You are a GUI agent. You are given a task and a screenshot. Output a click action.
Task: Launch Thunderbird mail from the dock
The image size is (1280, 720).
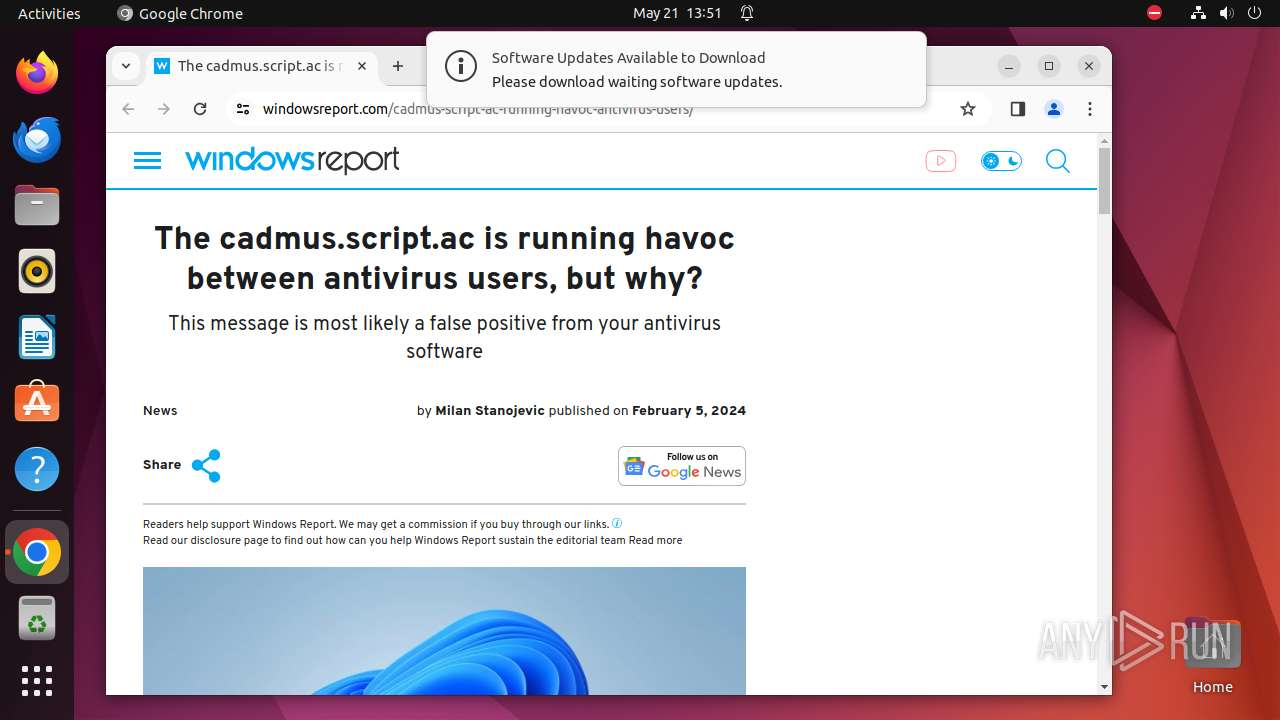pos(37,139)
